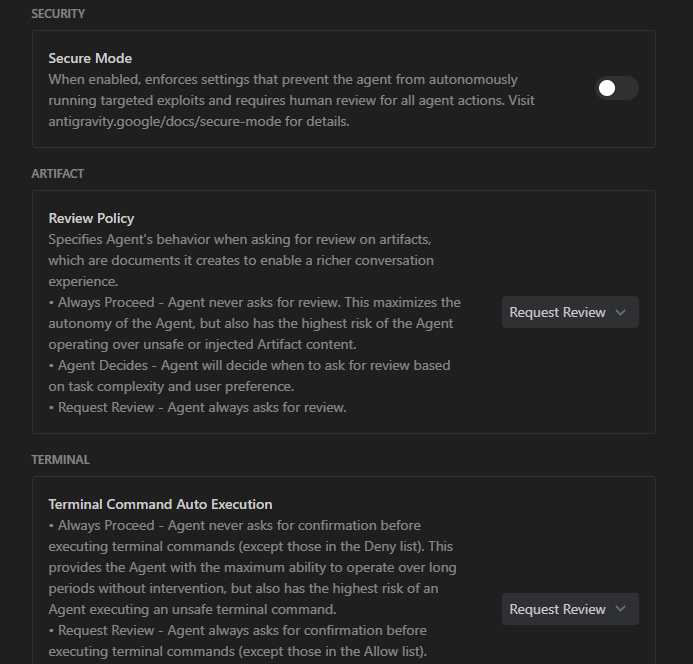The image size is (693, 664).
Task: Click the TERMINAL section heading
Action: point(60,460)
